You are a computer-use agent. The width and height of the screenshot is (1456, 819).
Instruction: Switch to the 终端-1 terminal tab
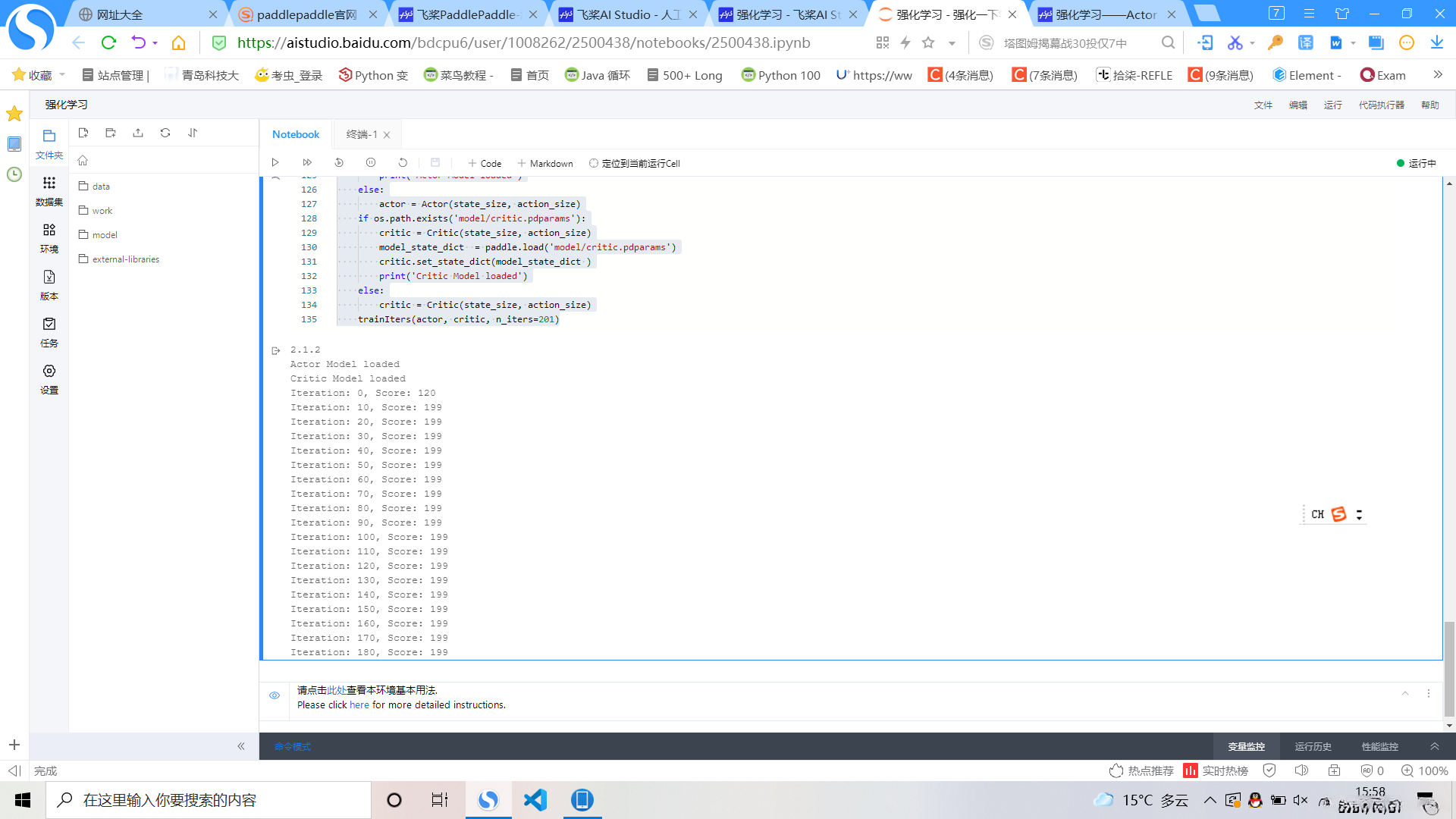(x=362, y=134)
